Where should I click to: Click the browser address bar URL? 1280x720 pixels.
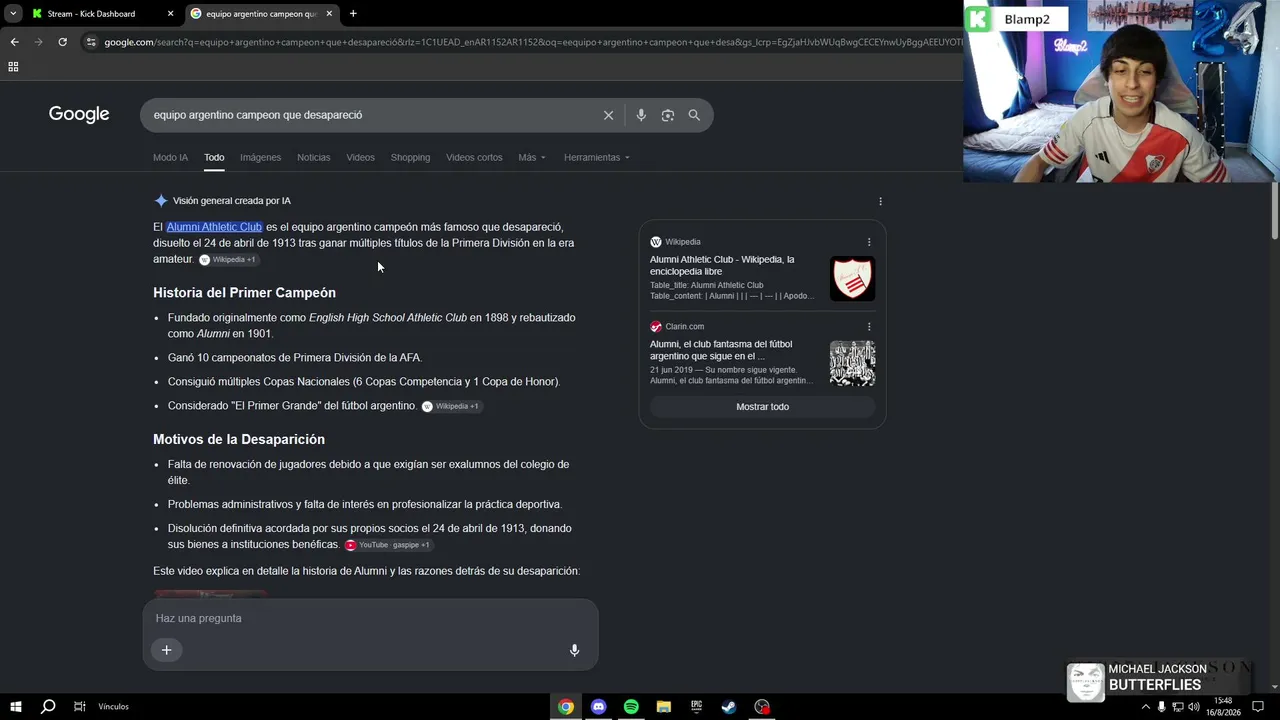click(x=530, y=42)
